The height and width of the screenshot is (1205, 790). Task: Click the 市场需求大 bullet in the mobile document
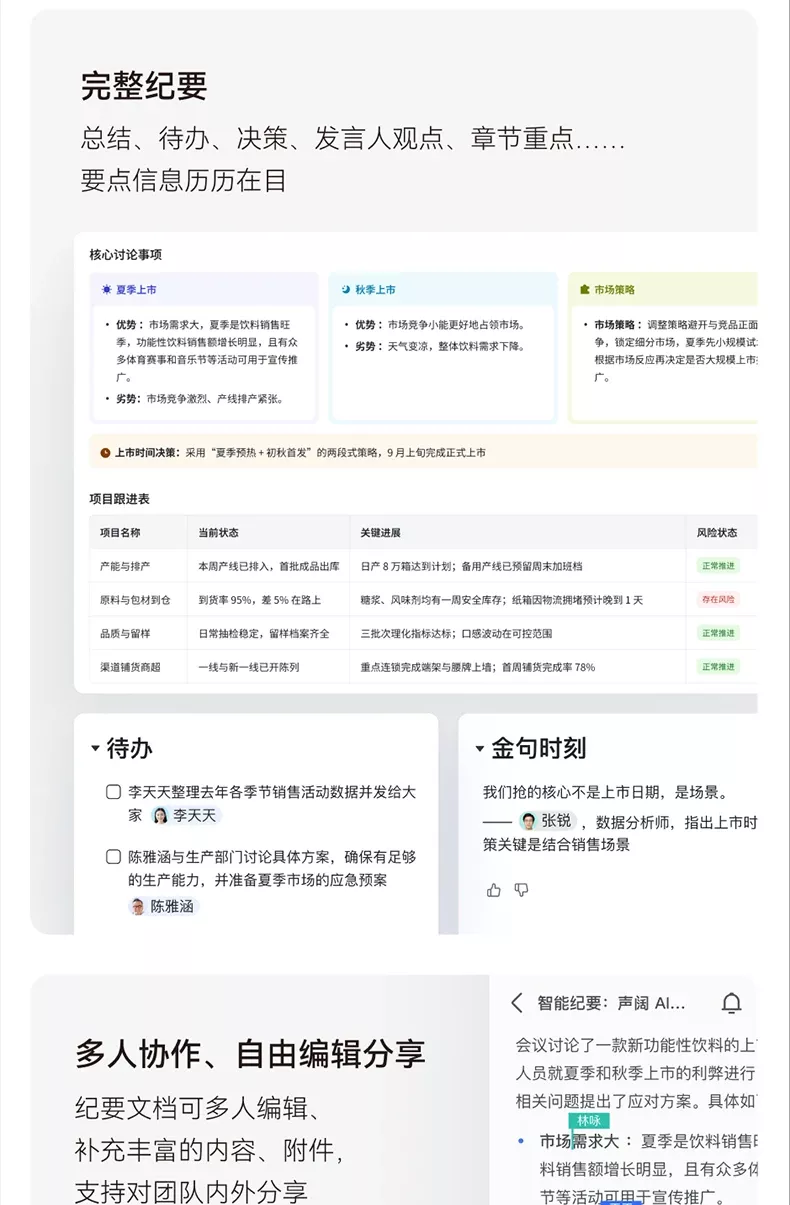579,1141
